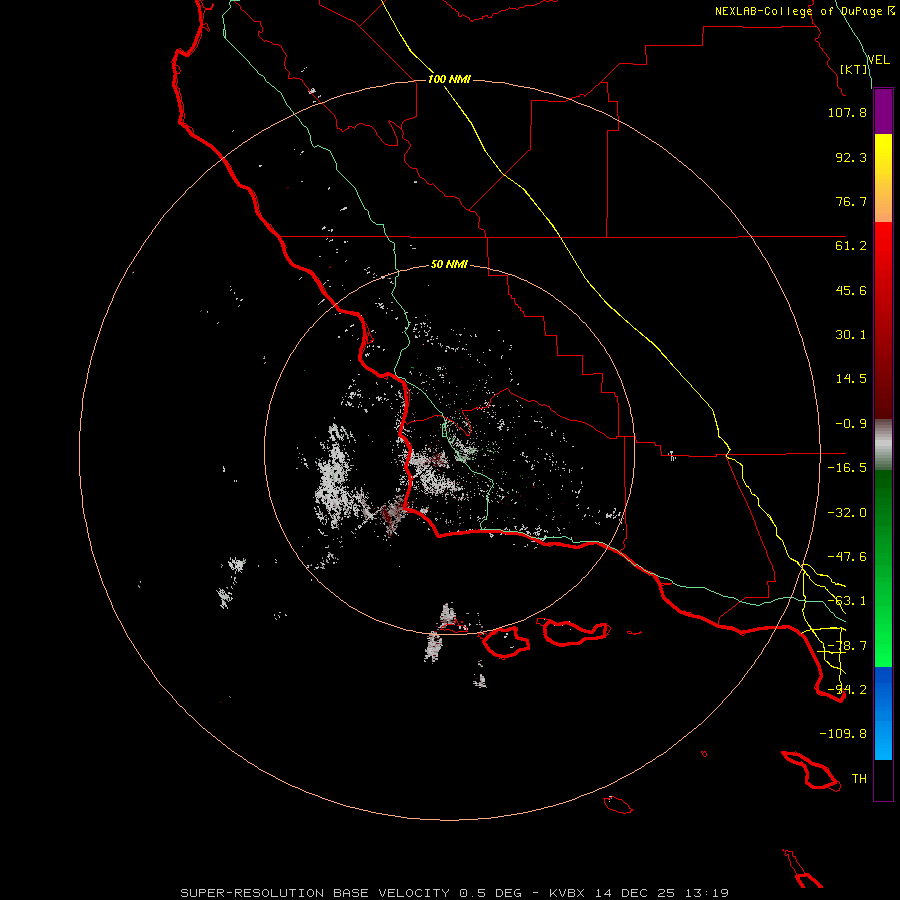Click the 107.8 velocity scale value
Viewport: 900px width, 900px height.
[847, 112]
